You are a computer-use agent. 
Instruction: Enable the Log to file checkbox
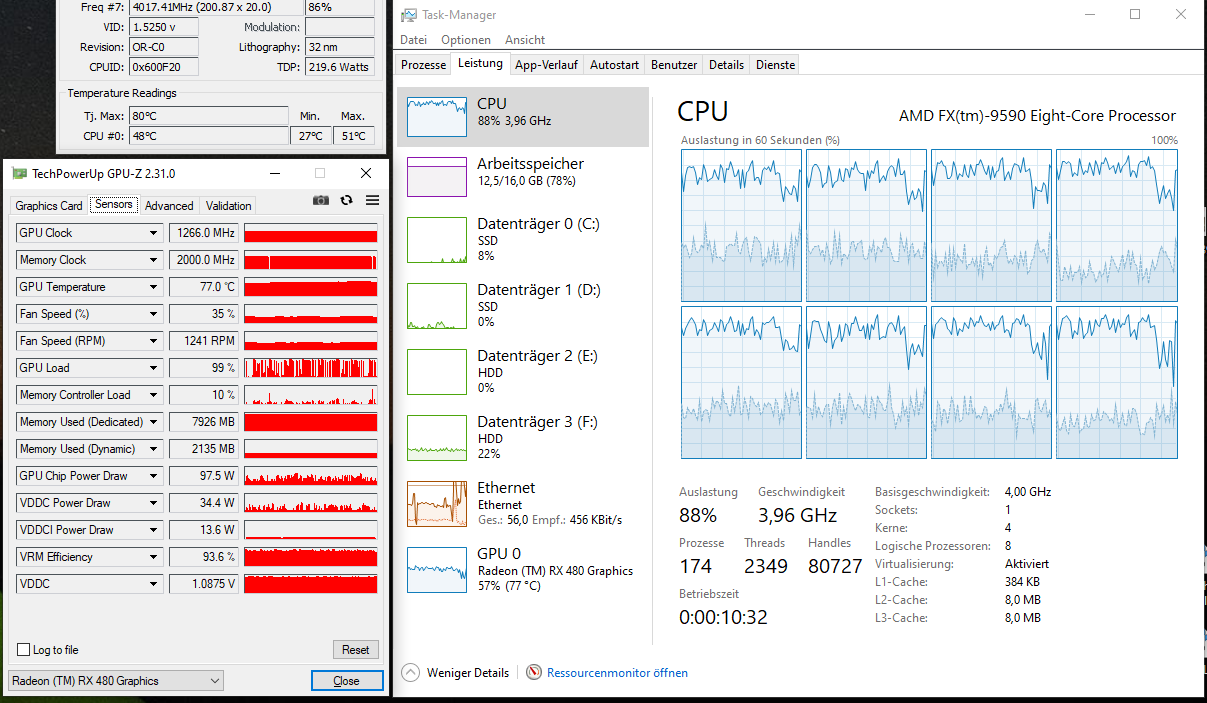pyautogui.click(x=24, y=650)
